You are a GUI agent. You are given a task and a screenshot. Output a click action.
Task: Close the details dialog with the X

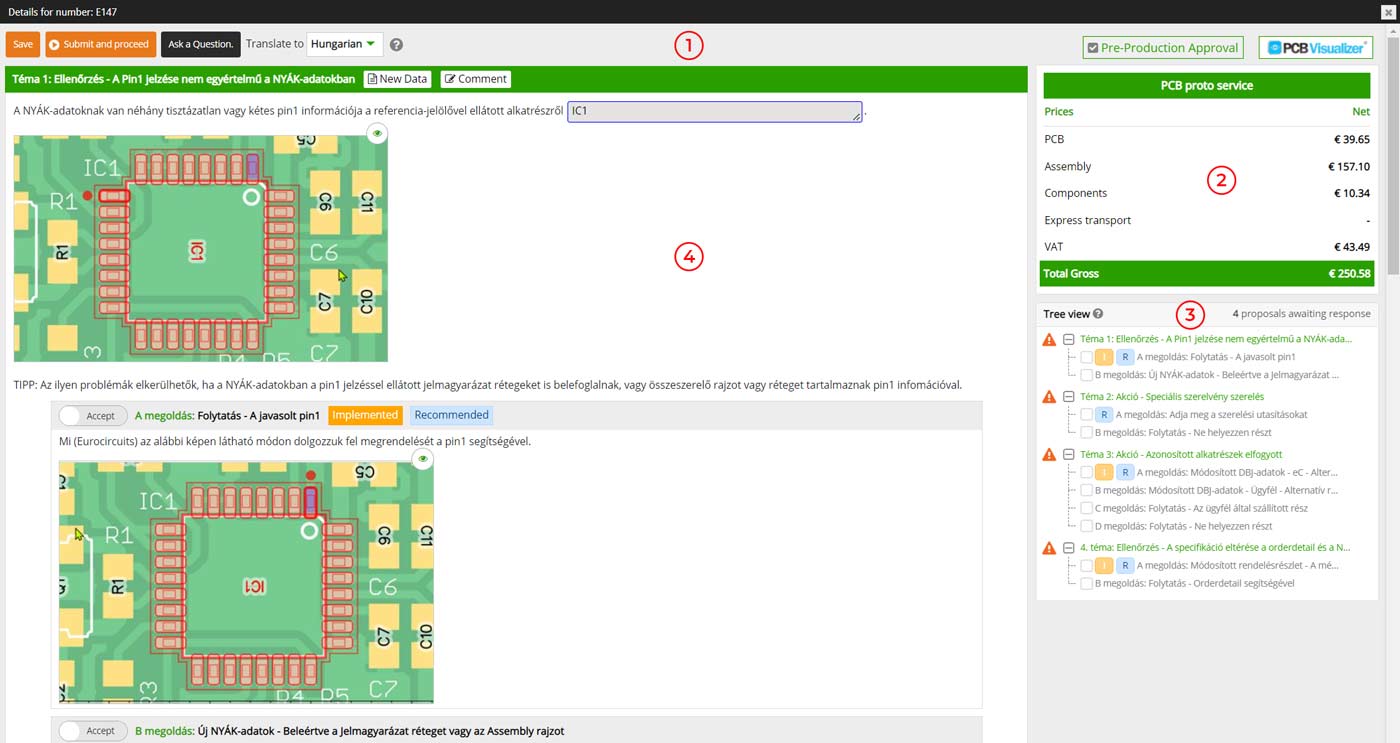click(1388, 11)
